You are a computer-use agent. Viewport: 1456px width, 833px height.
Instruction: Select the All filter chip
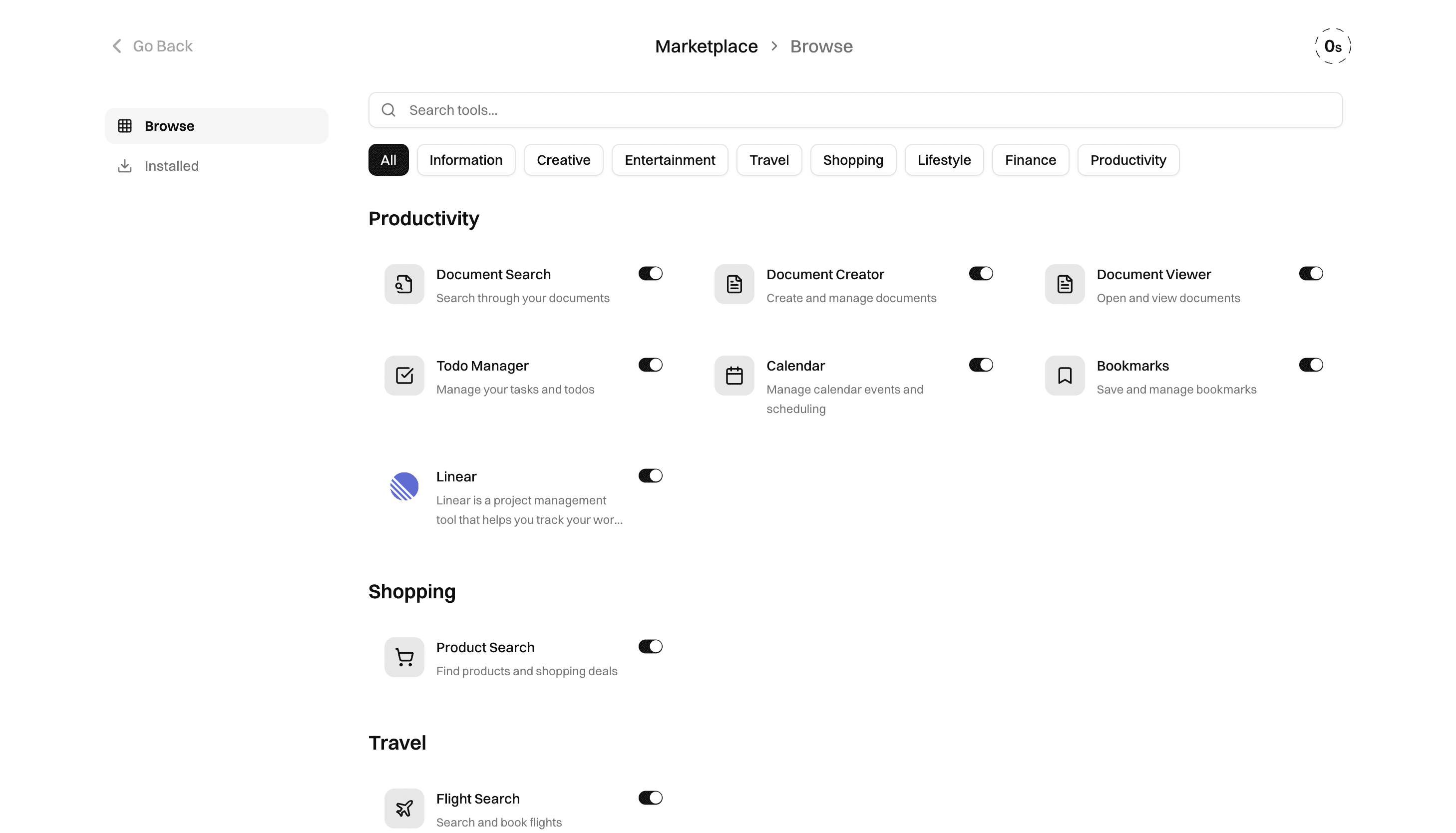[388, 160]
